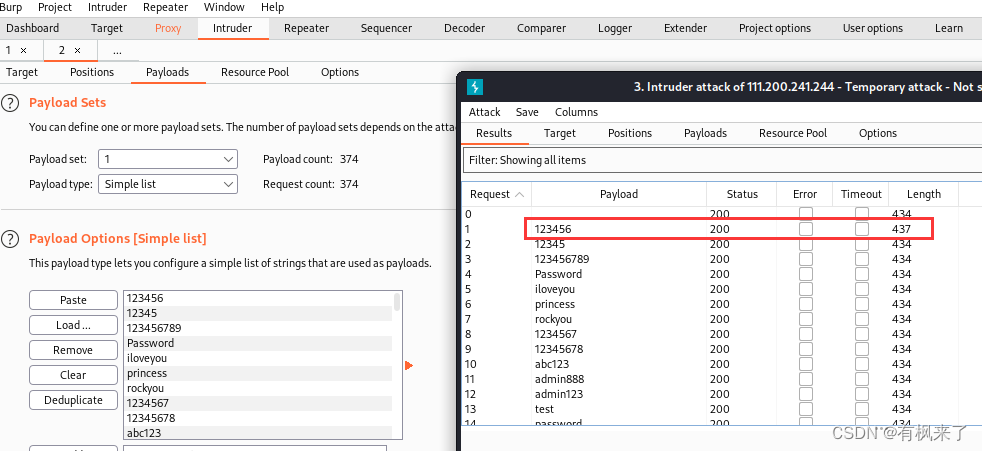This screenshot has width=982, height=451.
Task: Select the admin123 result row
Action: pyautogui.click(x=722, y=395)
